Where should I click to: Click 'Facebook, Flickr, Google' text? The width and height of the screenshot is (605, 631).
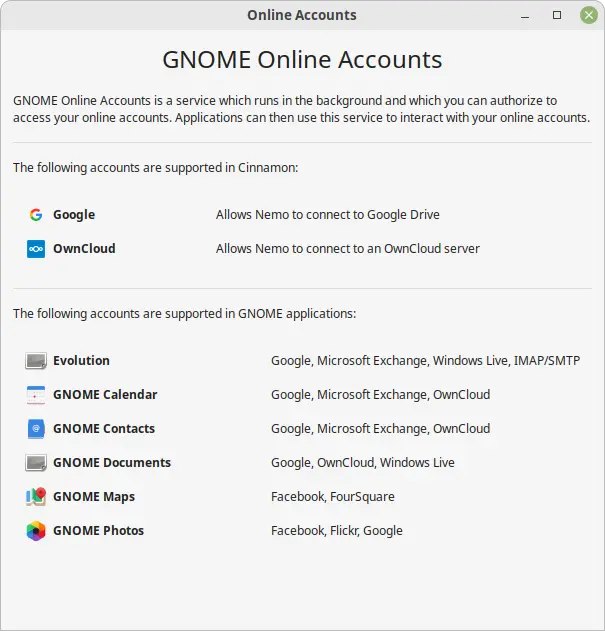(337, 531)
